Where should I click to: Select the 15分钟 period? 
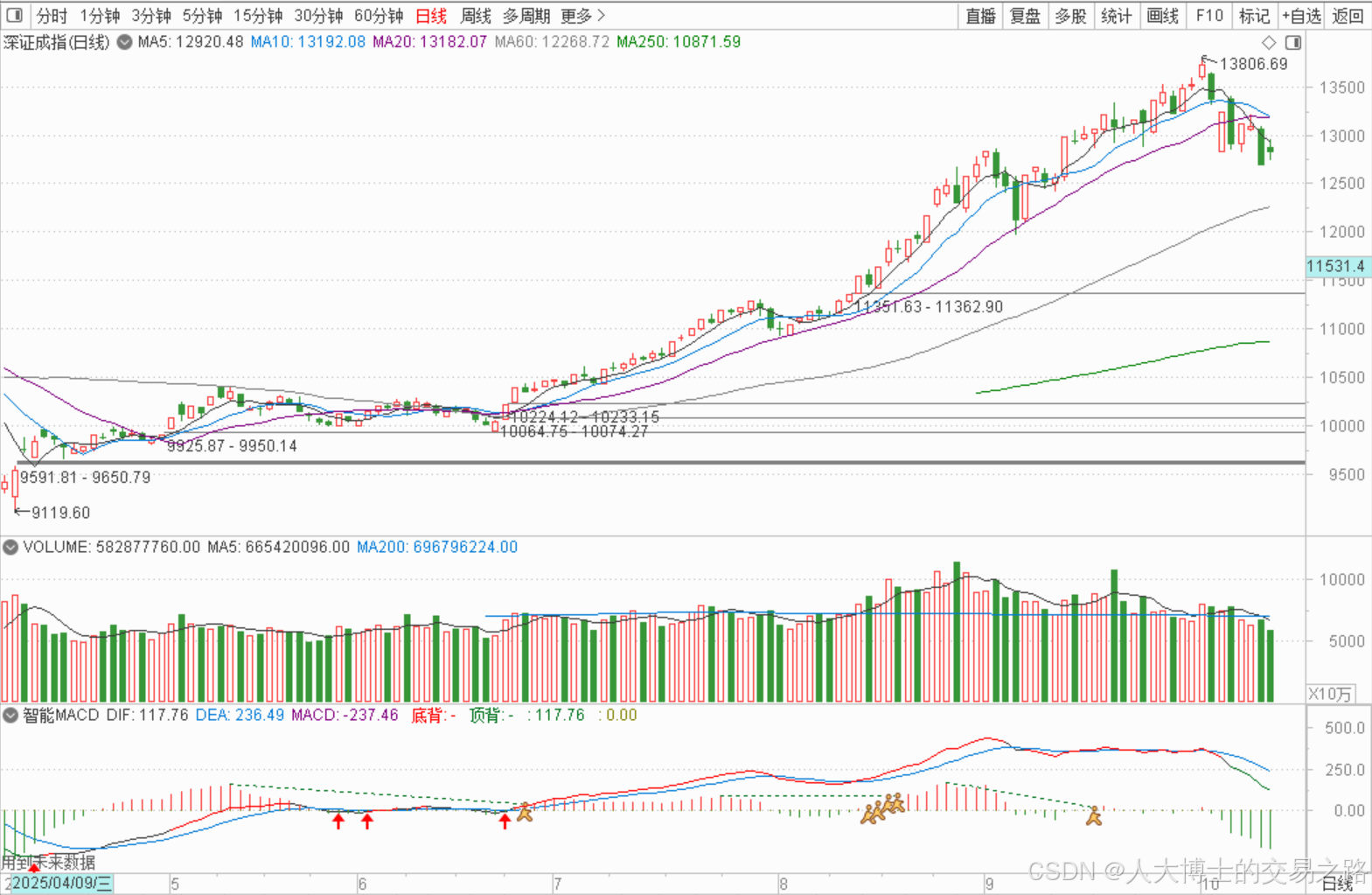[x=258, y=16]
